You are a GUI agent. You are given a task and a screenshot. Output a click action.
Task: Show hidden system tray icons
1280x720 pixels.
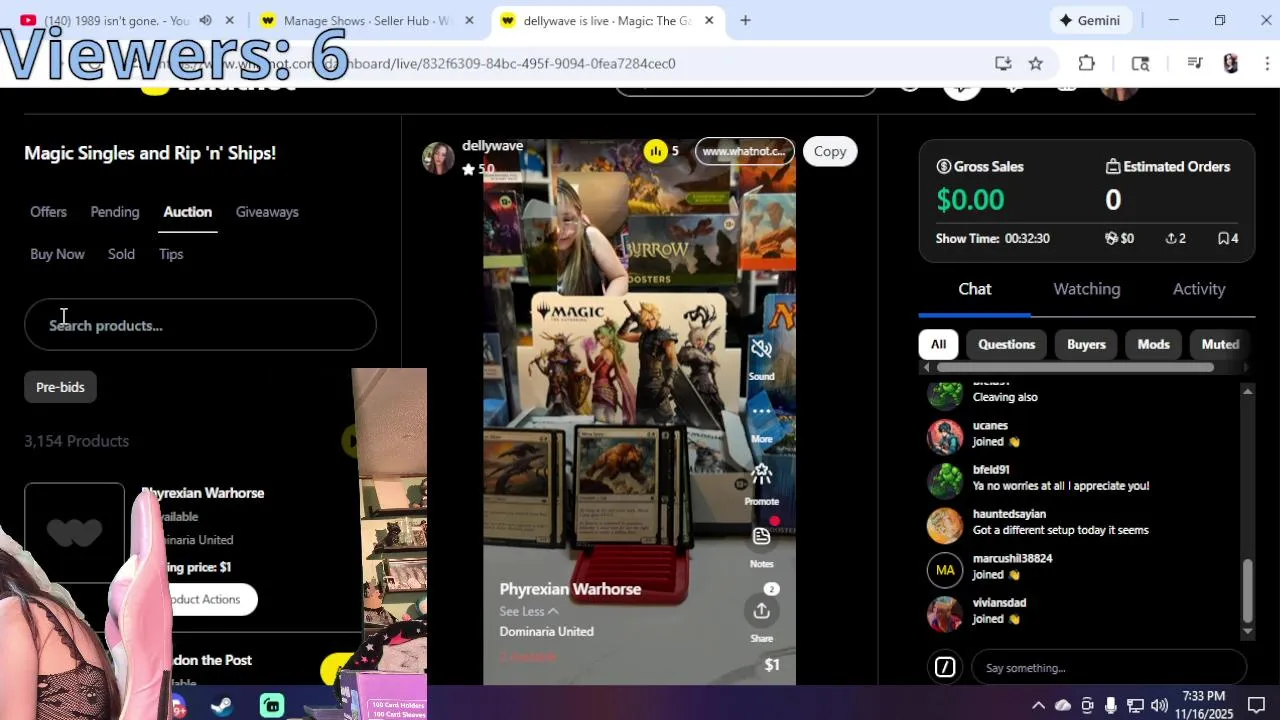tap(1038, 705)
